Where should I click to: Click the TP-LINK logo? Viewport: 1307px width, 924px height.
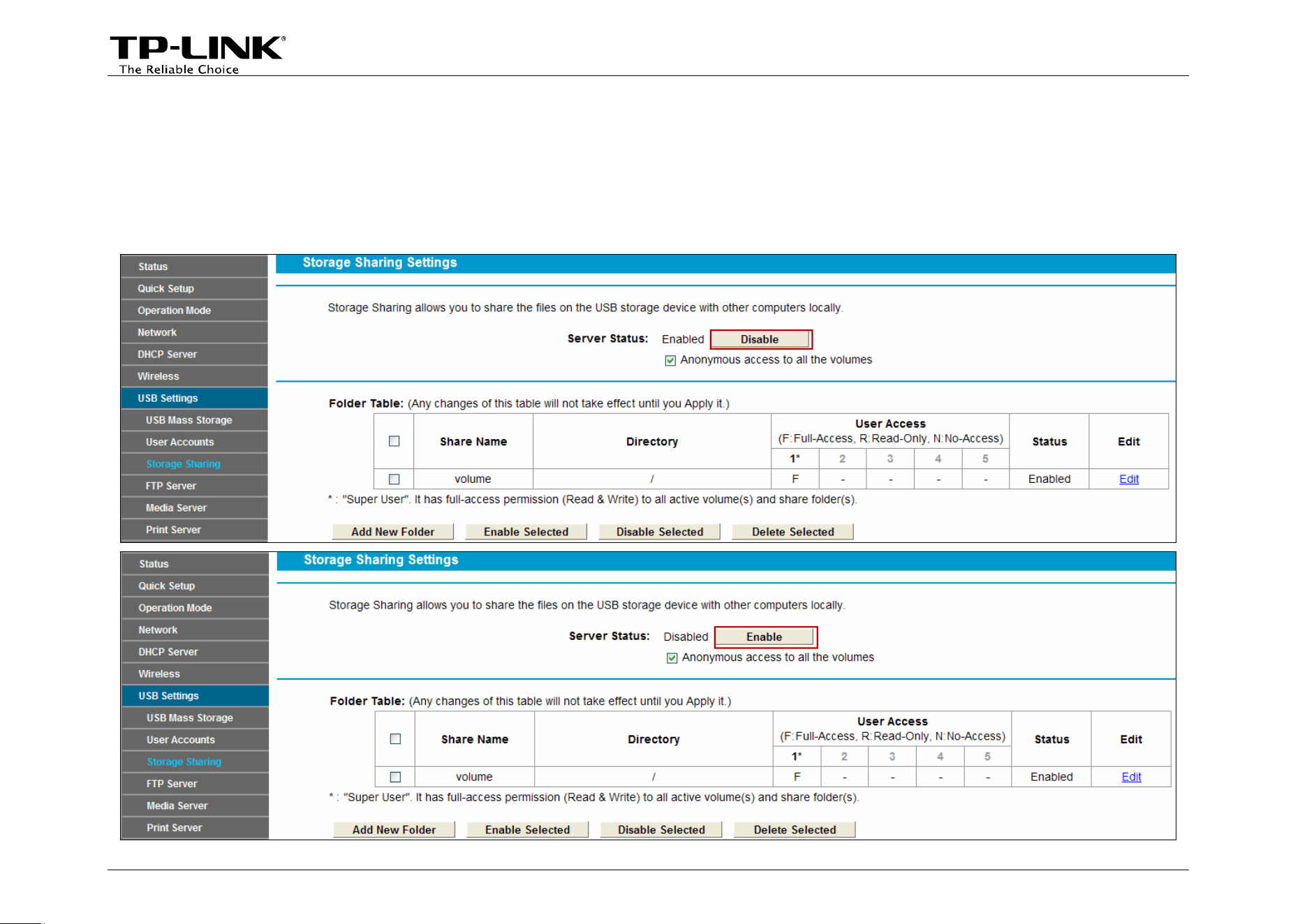(x=198, y=54)
